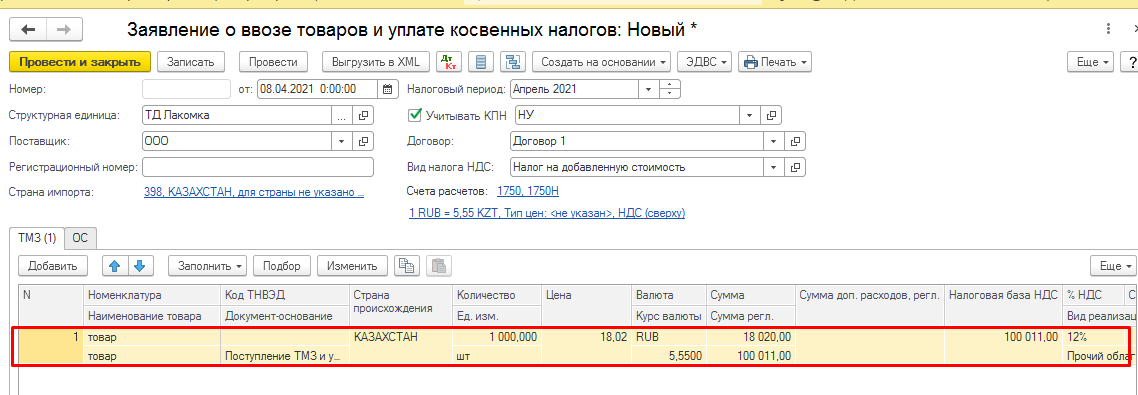Copy rows with the copy icon
This screenshot has height=395, width=1138.
(x=406, y=266)
